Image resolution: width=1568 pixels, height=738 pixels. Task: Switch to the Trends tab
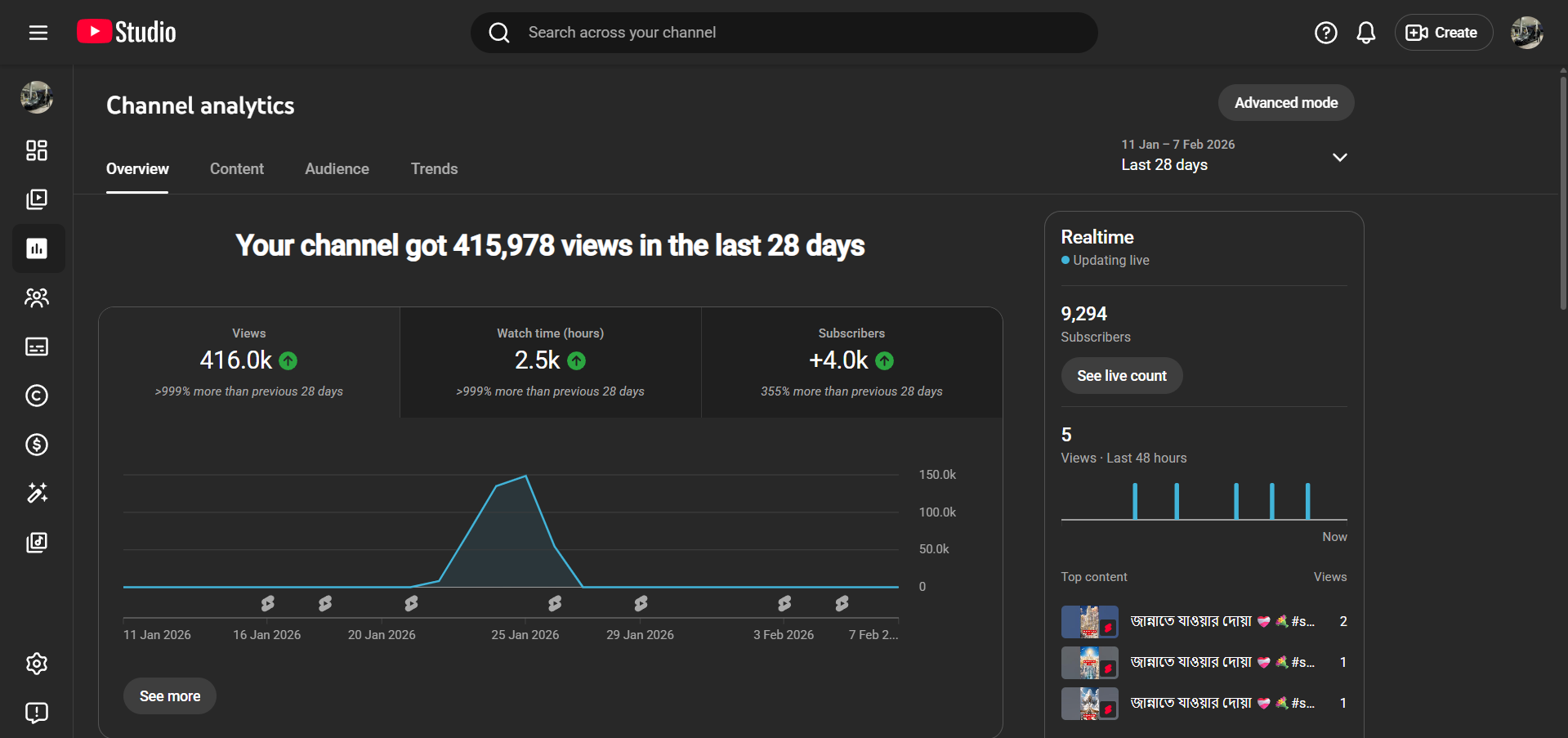(434, 169)
